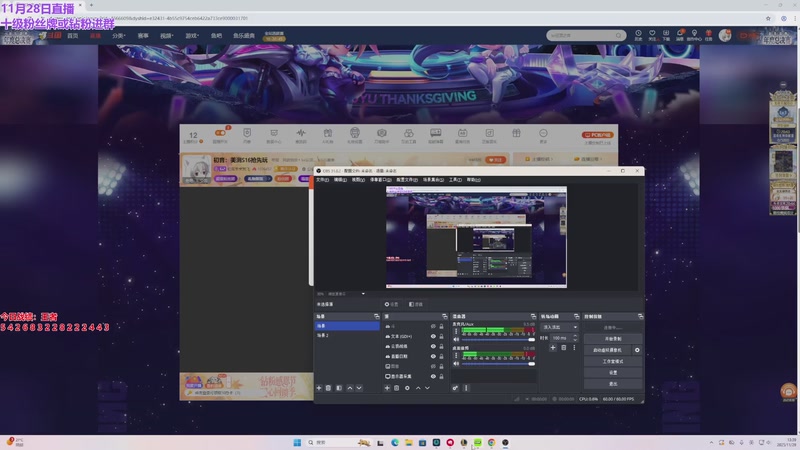Viewport: 800px width, 450px height.
Task: Remove selected scene with trash icon
Action: point(329,388)
